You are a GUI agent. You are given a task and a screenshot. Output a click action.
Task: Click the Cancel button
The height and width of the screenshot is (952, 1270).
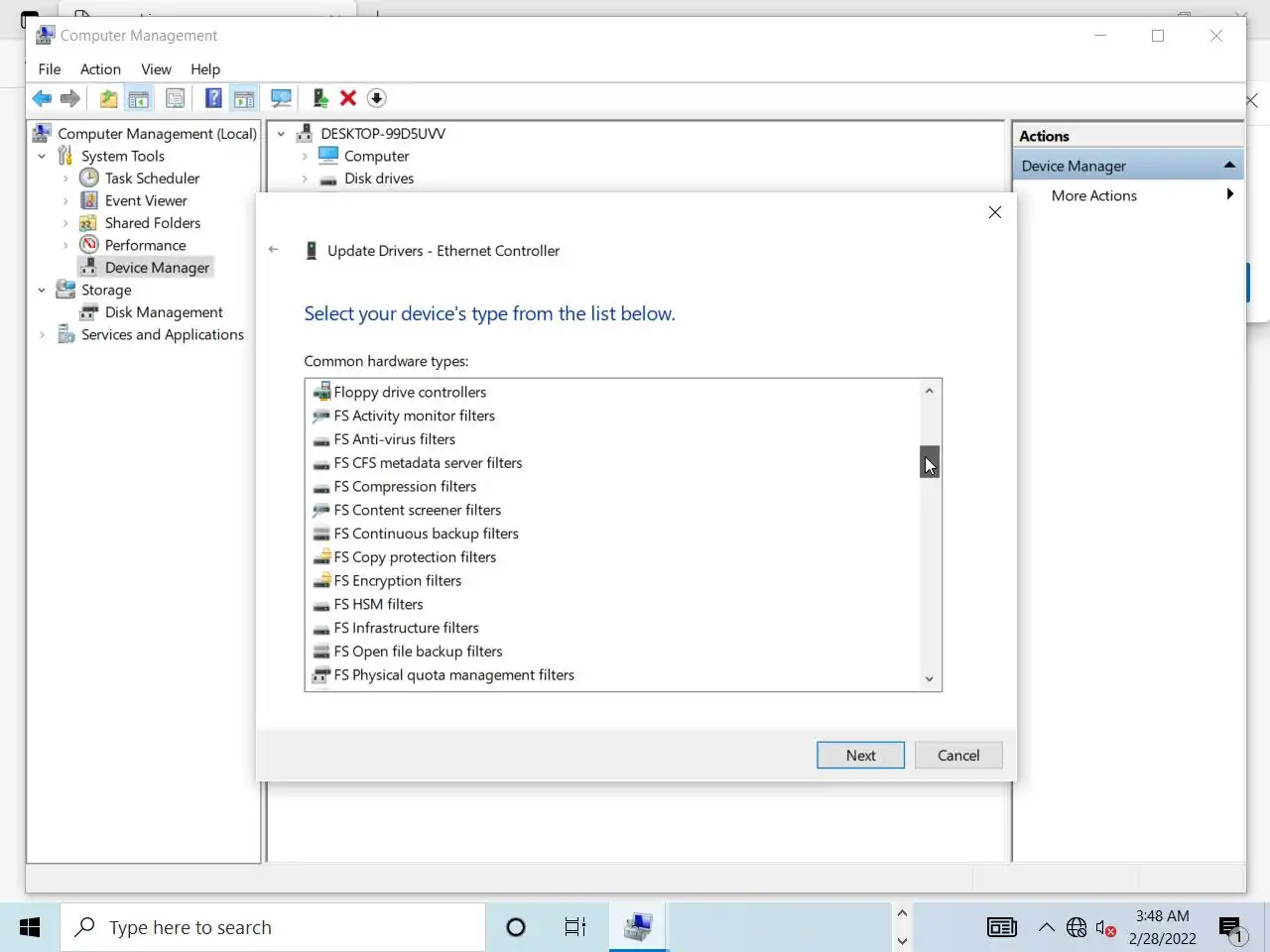click(958, 755)
